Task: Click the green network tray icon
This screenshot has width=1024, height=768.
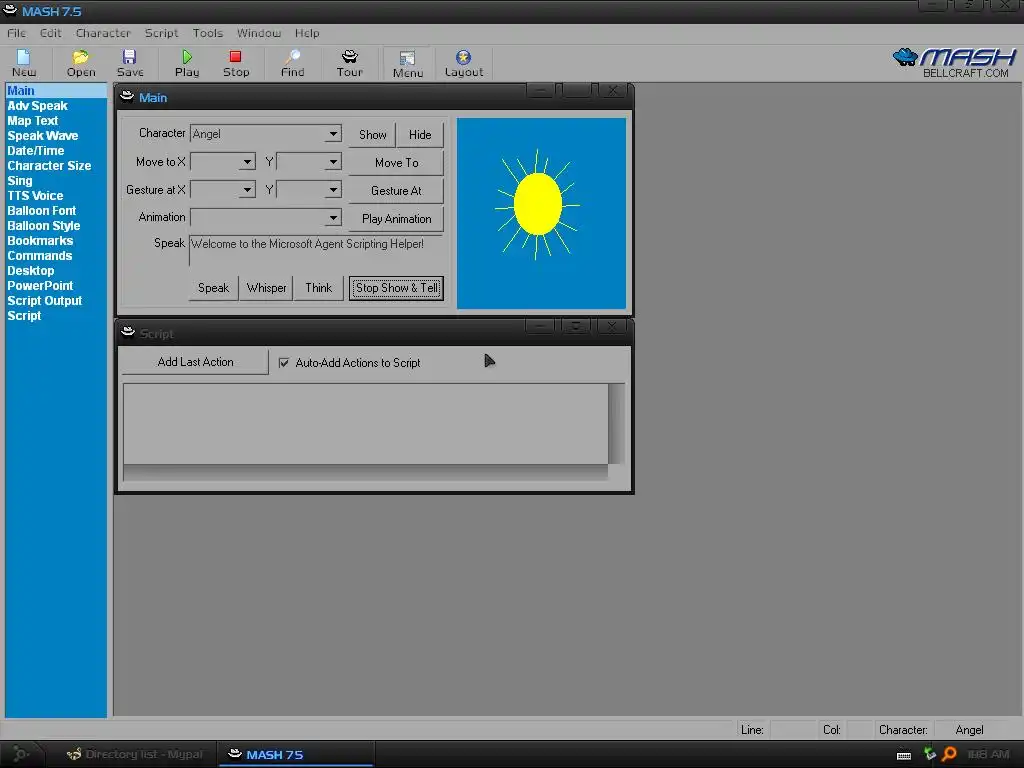Action: pyautogui.click(x=930, y=754)
